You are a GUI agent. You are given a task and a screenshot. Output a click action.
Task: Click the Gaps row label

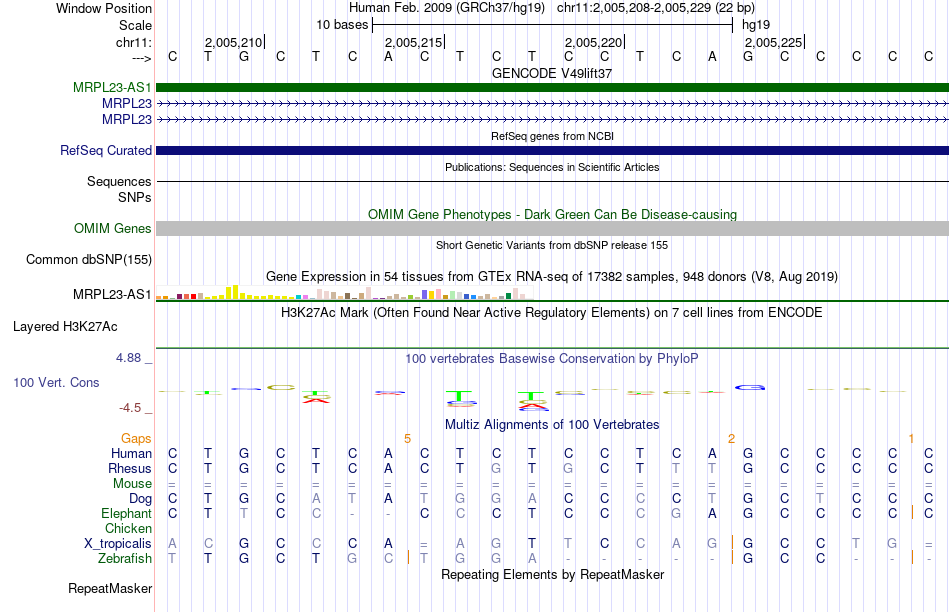click(136, 438)
